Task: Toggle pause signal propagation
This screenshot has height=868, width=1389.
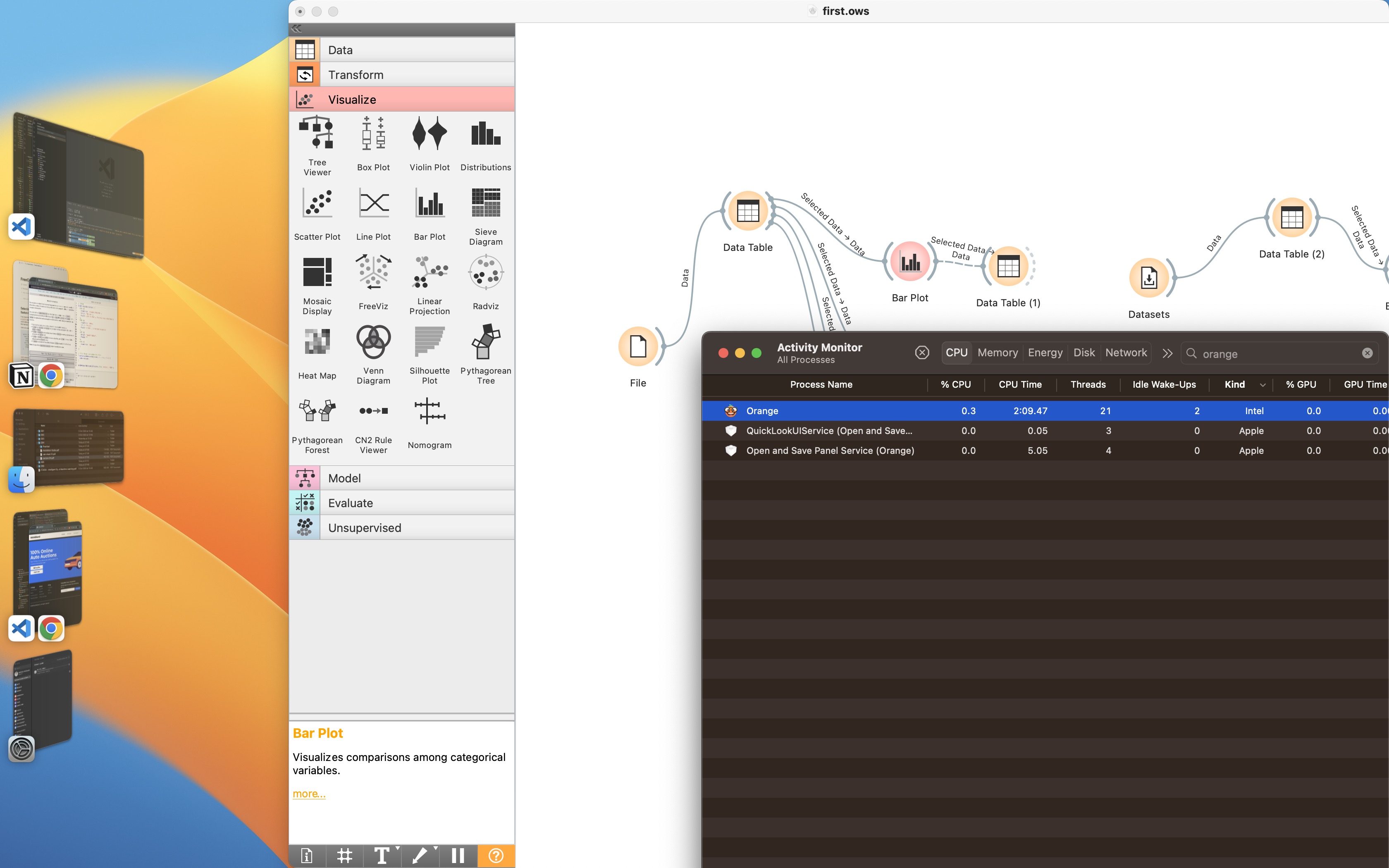Action: pyautogui.click(x=458, y=855)
